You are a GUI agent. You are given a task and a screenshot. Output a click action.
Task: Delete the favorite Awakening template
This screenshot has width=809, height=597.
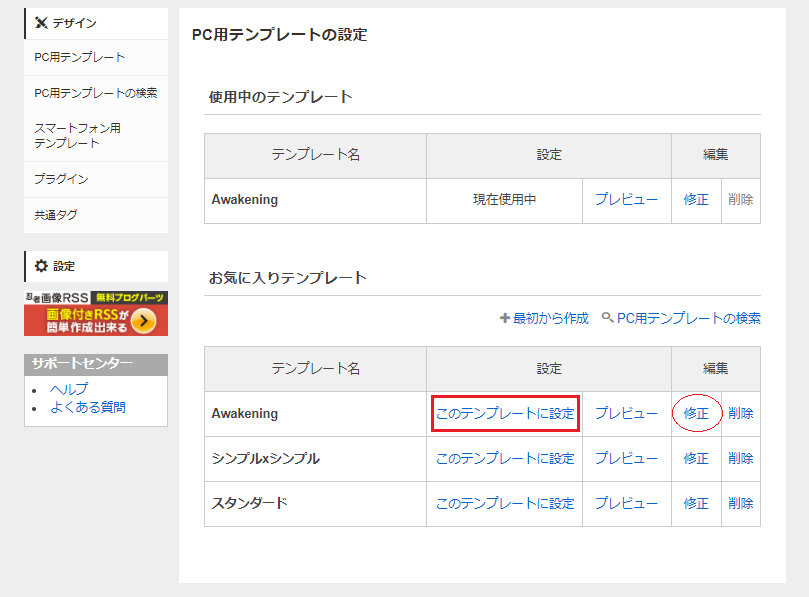741,414
